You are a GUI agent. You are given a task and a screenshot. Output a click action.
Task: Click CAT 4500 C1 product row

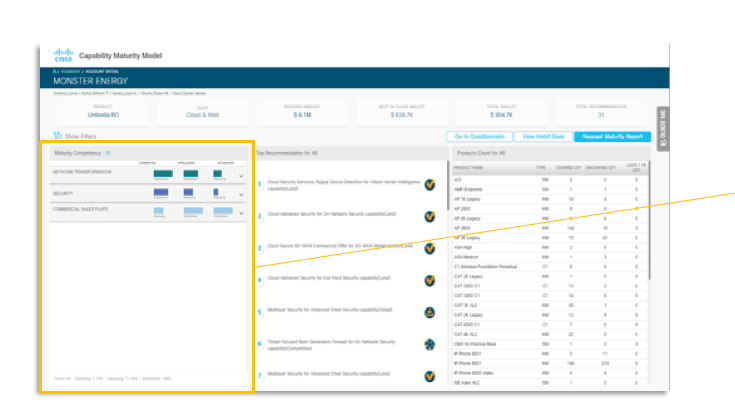pyautogui.click(x=550, y=325)
